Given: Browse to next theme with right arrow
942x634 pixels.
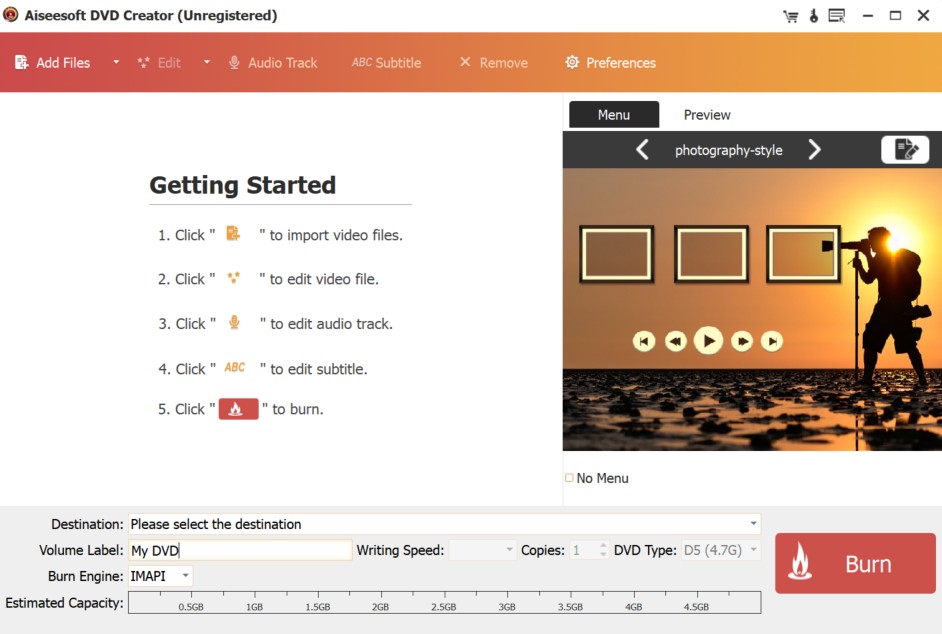Looking at the screenshot, I should (x=815, y=149).
